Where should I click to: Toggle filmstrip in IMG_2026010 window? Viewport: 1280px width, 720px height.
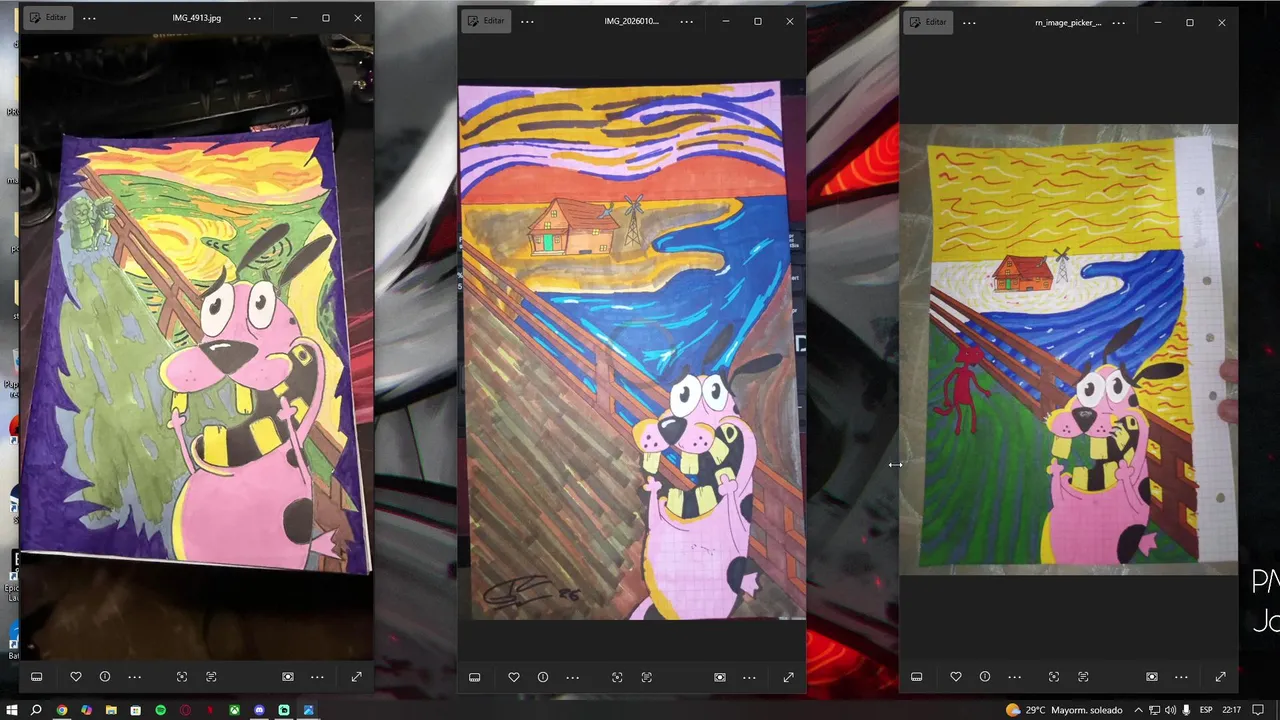(x=475, y=677)
